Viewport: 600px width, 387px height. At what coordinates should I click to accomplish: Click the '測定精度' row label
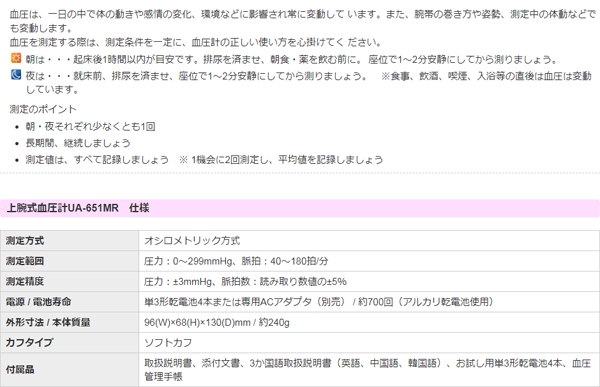coord(25,281)
